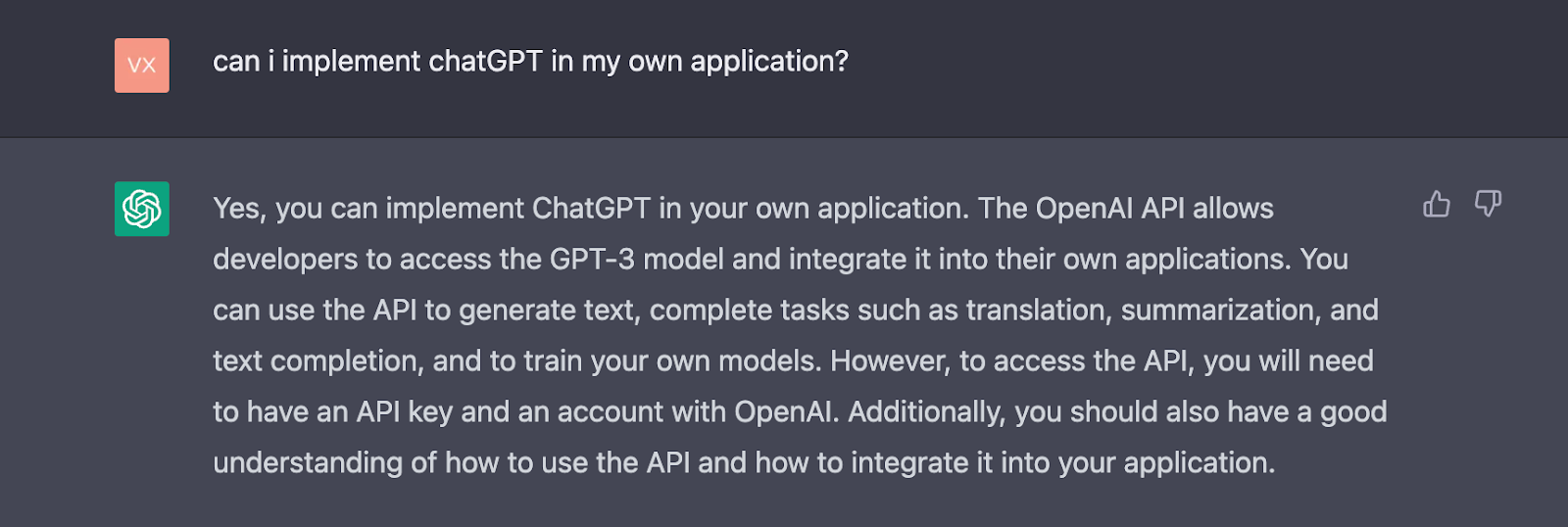This screenshot has width=1568, height=527.
Task: Click the thumbs up feedback icon
Action: tap(1436, 204)
